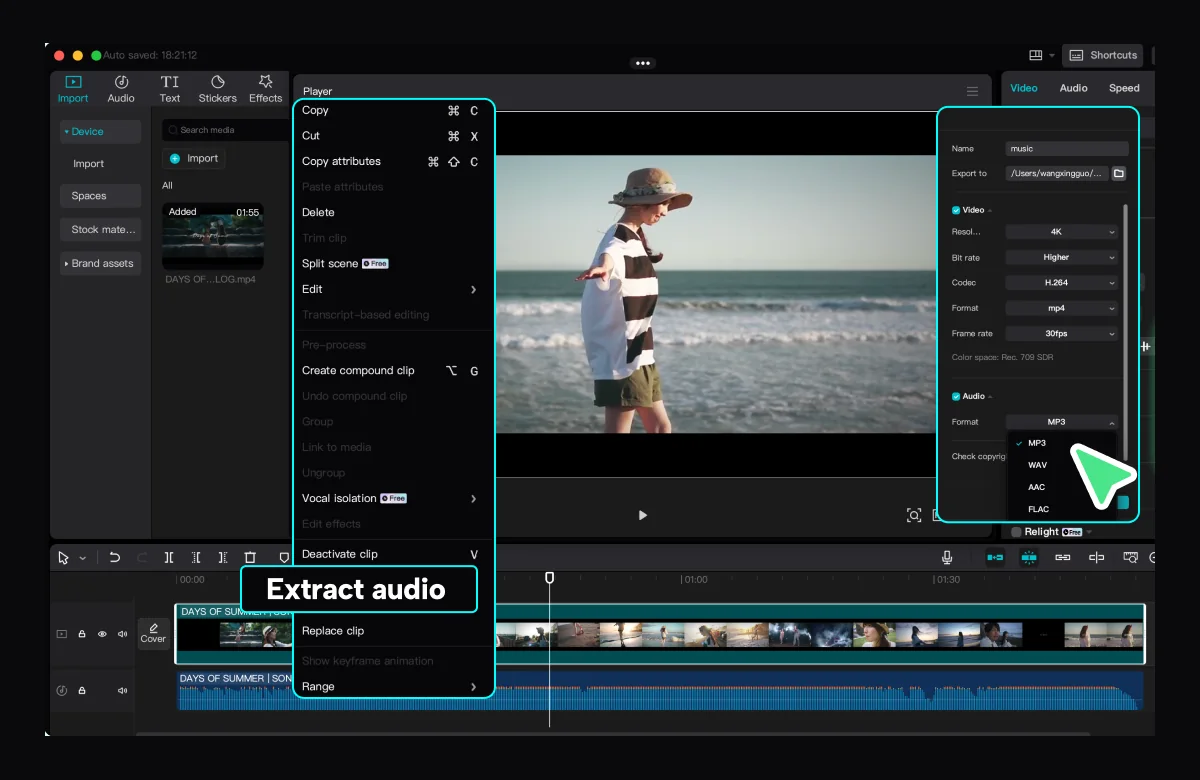Viewport: 1200px width, 780px height.
Task: Click the link icon in timeline toolbar
Action: point(1063,557)
